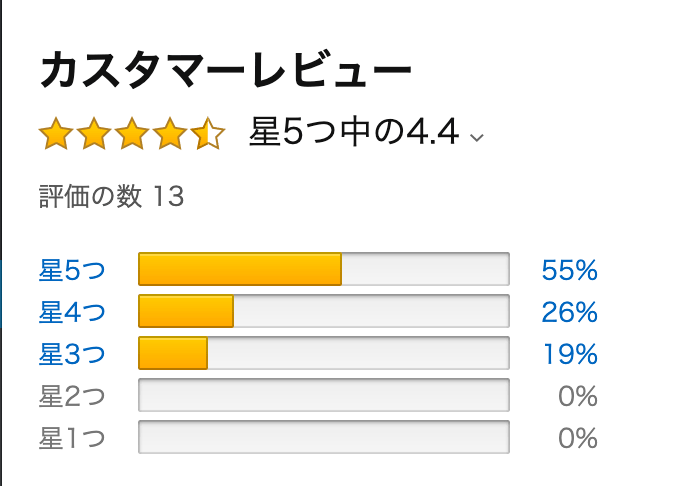Select the 26% percentage link
The height and width of the screenshot is (486, 674).
pos(570,312)
